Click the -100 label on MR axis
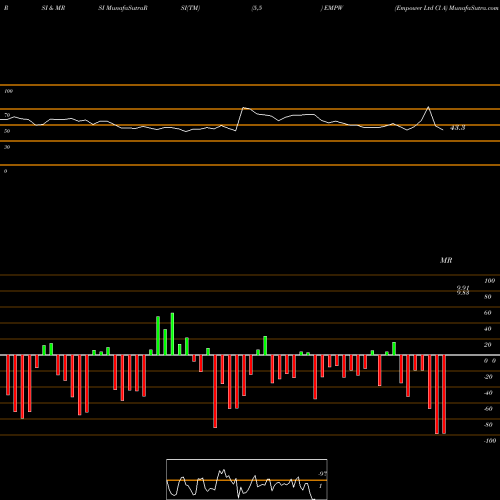Viewport: 500px width, 500px height. (x=490, y=441)
